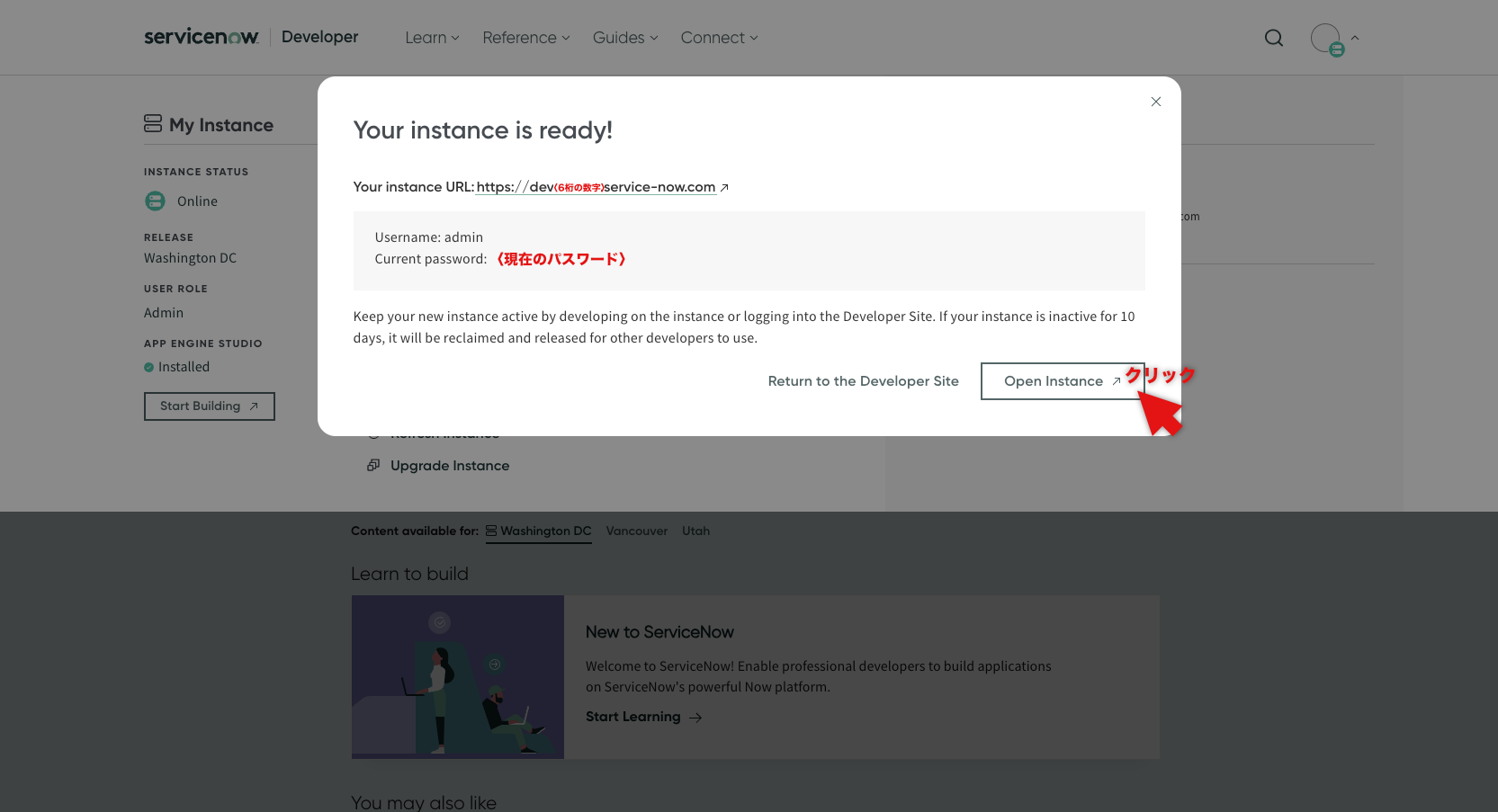Click the Upgrade Instance stacked-squares icon
Screen dimensions: 1498x812
373,465
